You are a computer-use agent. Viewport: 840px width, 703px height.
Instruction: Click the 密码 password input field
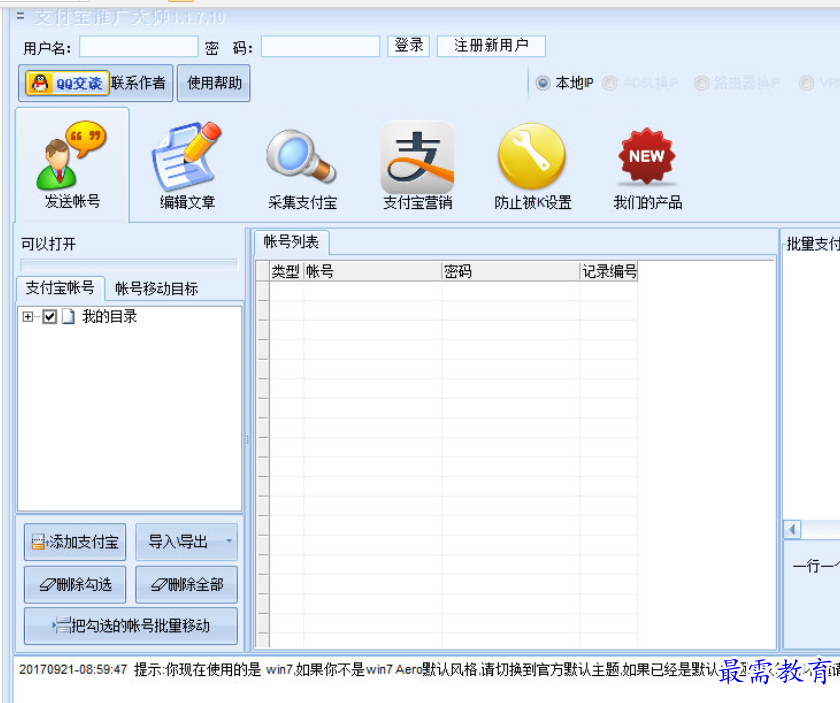tap(320, 47)
